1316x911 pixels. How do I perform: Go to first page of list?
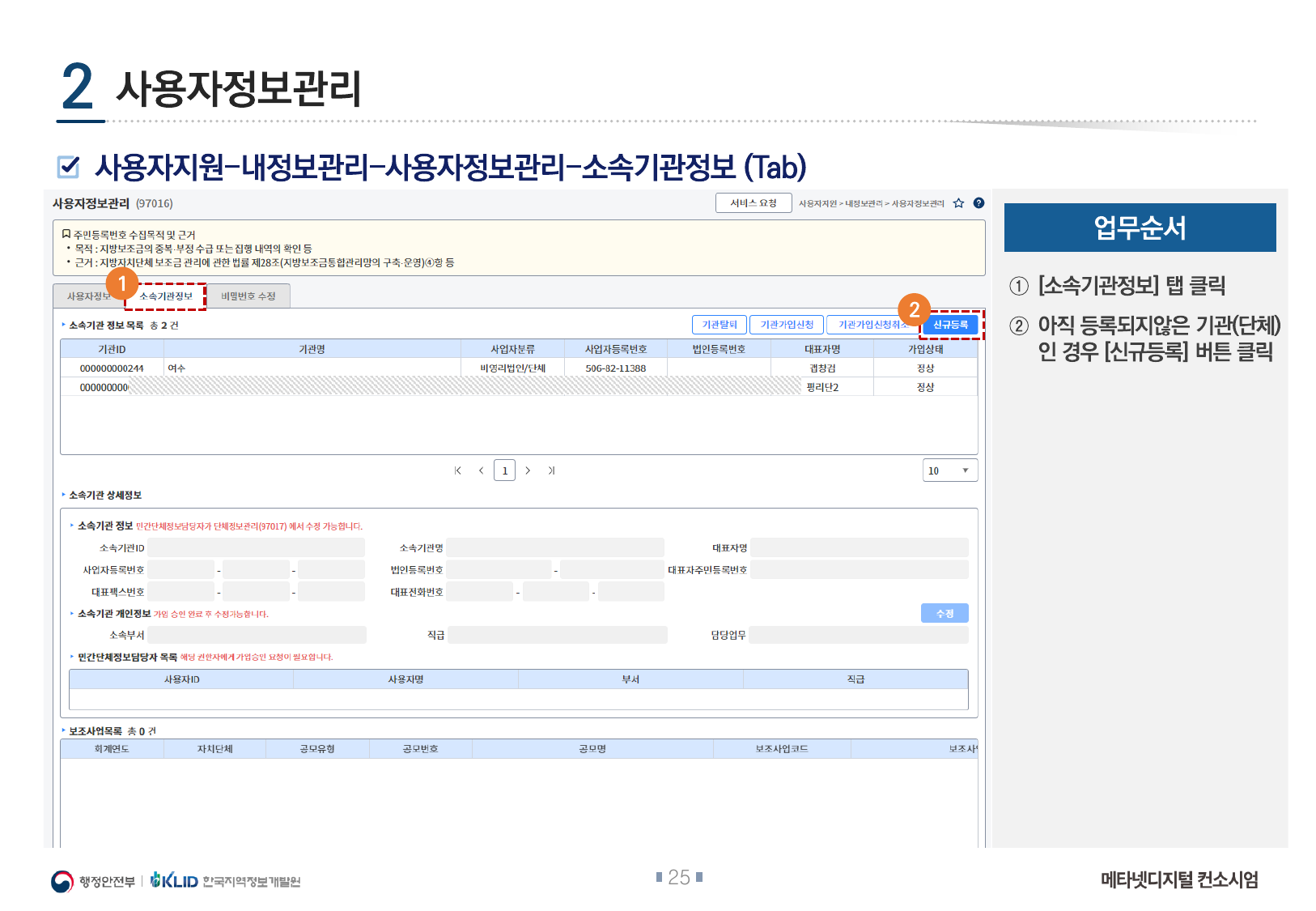pos(458,470)
